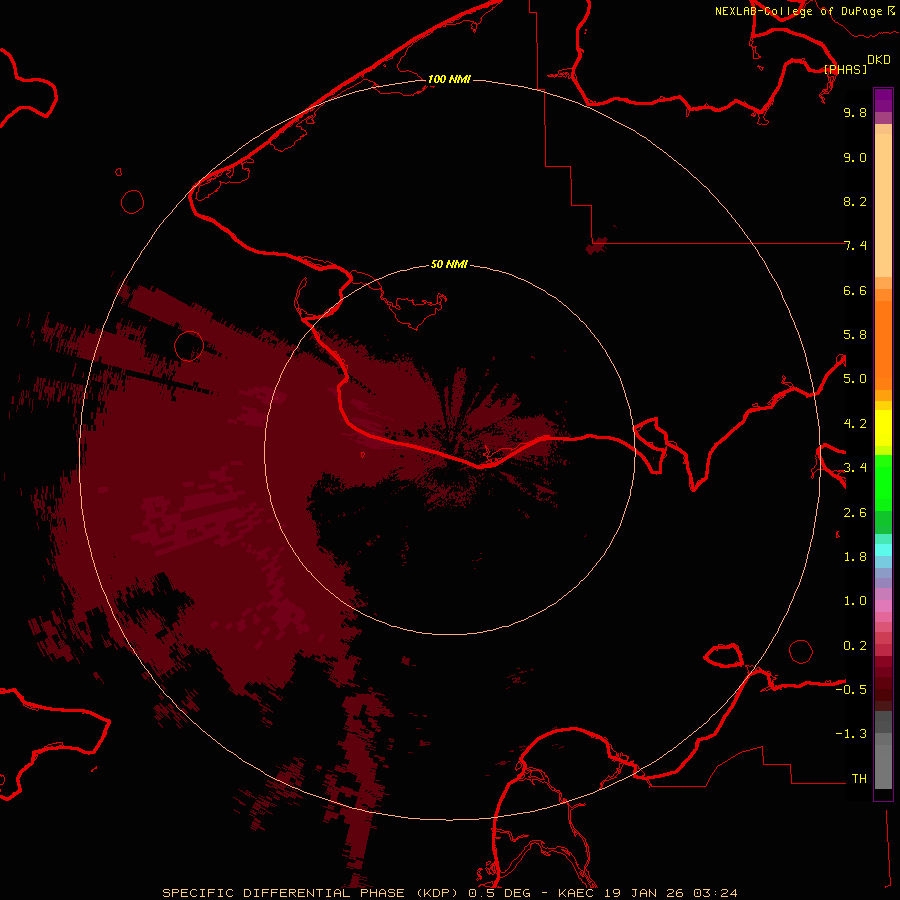Click the 0.2 scale value
Viewport: 900px width, 900px height.
pyautogui.click(x=855, y=646)
